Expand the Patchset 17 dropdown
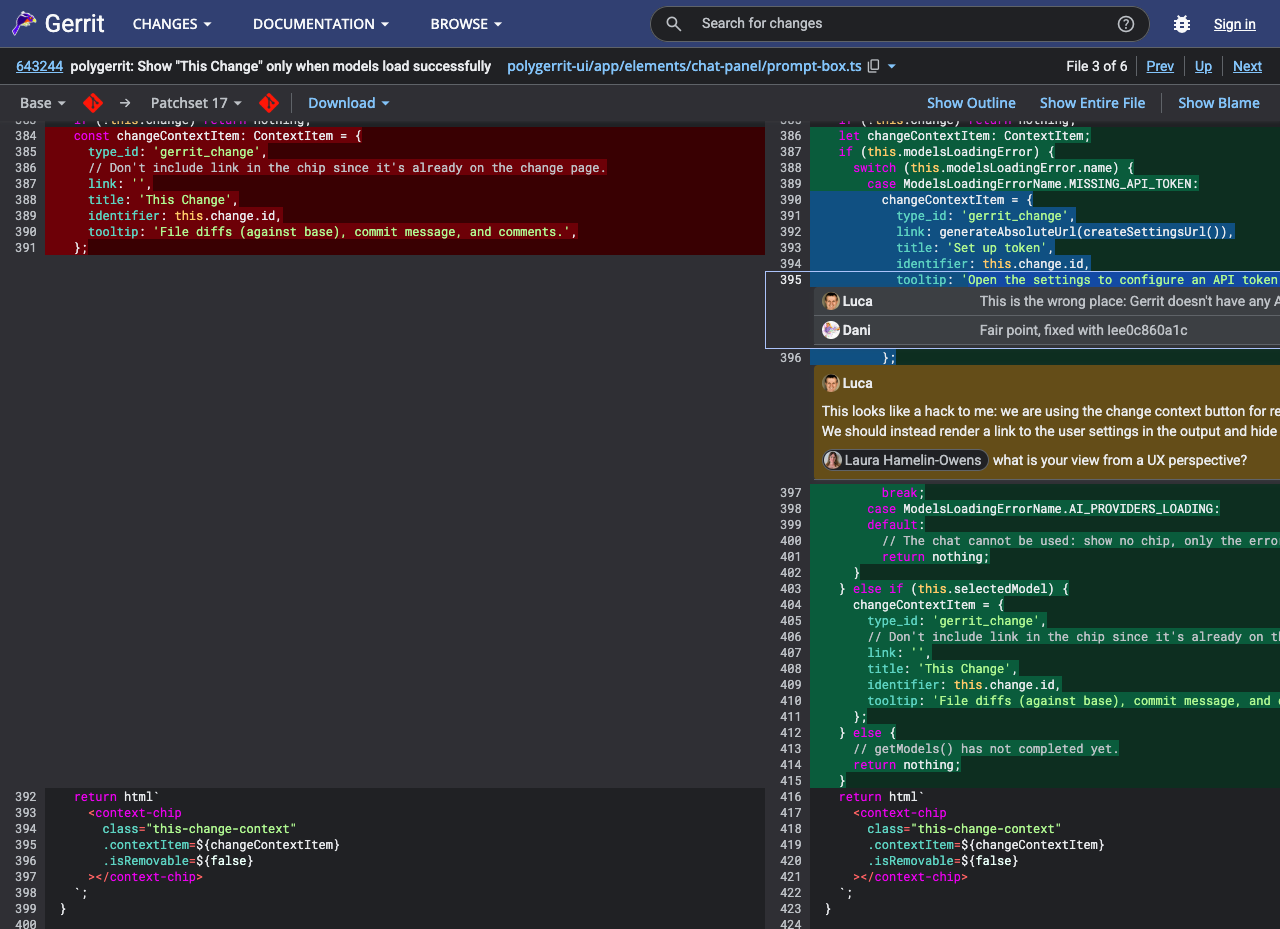 (x=196, y=103)
